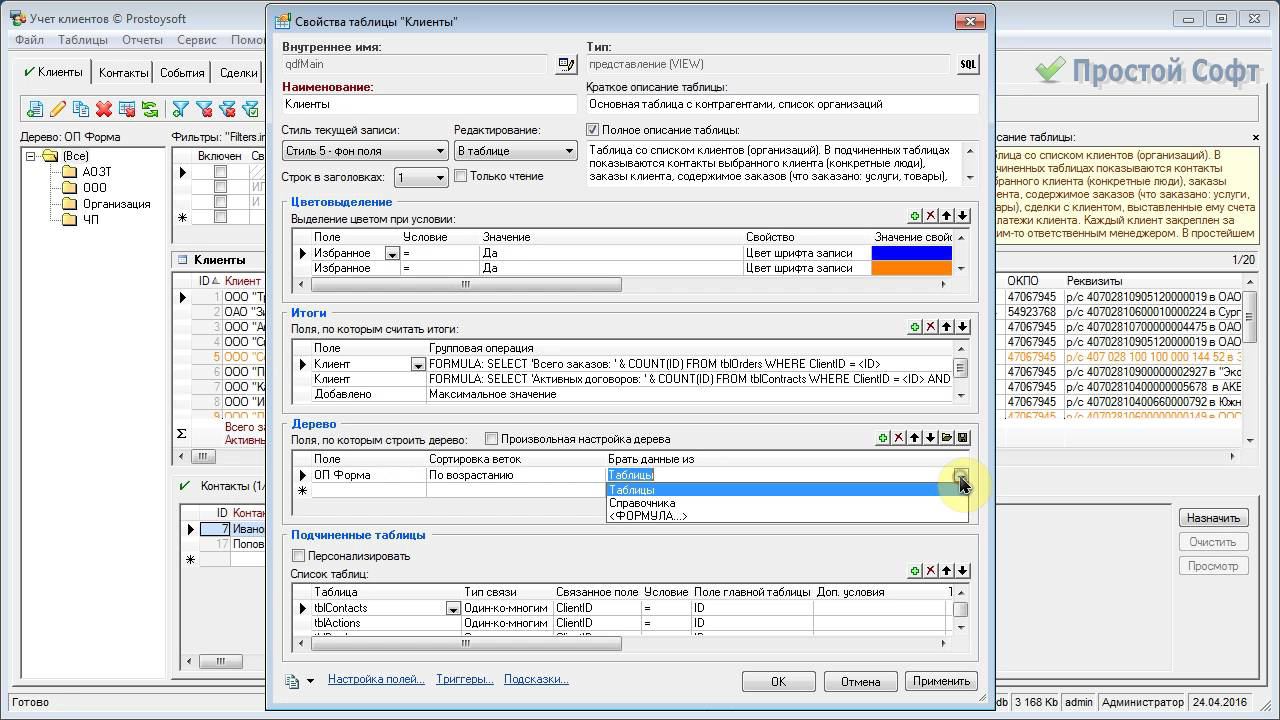Click the duplicate record icon
Screen dimensions: 1280x720
click(x=81, y=109)
